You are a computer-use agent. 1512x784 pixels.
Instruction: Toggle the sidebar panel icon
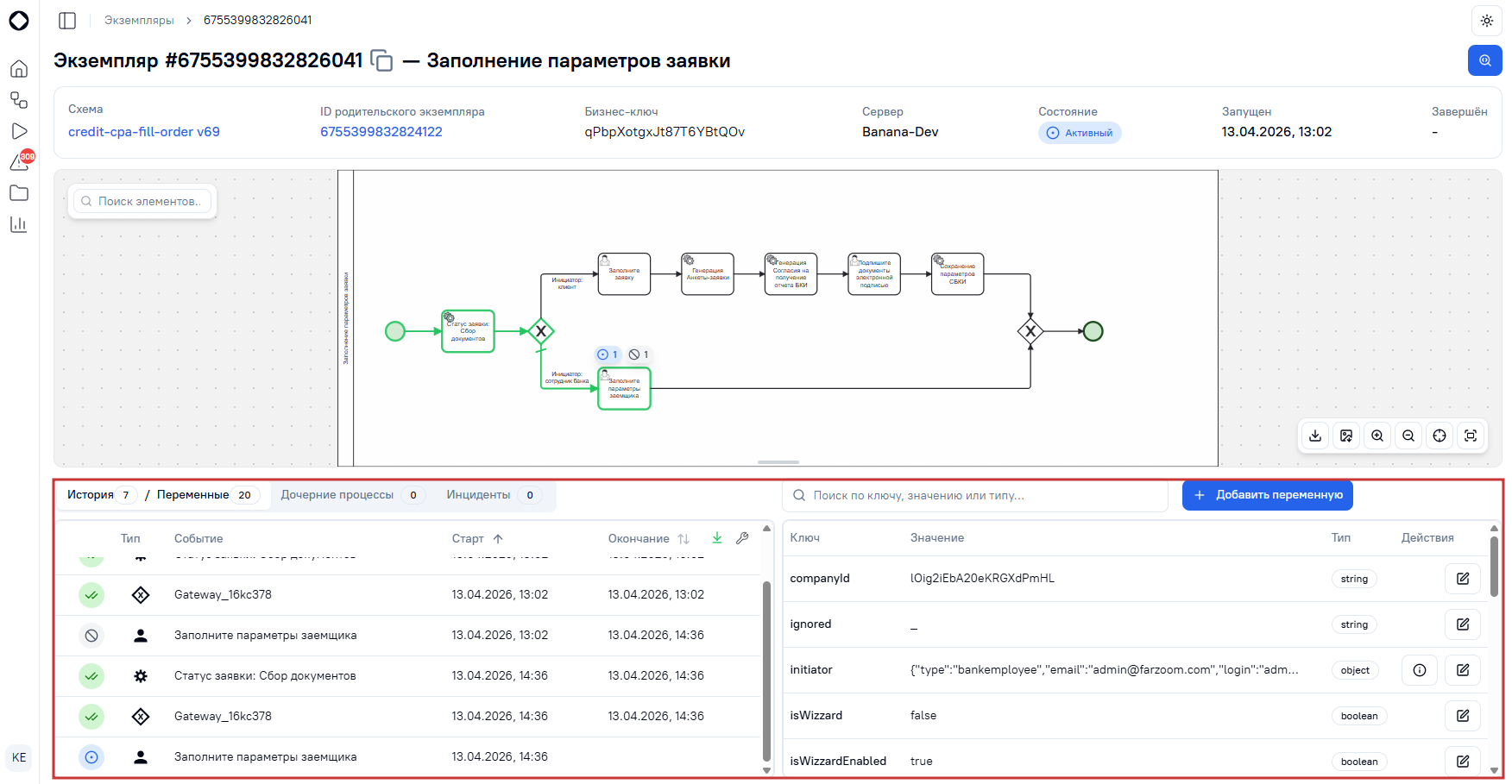coord(67,20)
